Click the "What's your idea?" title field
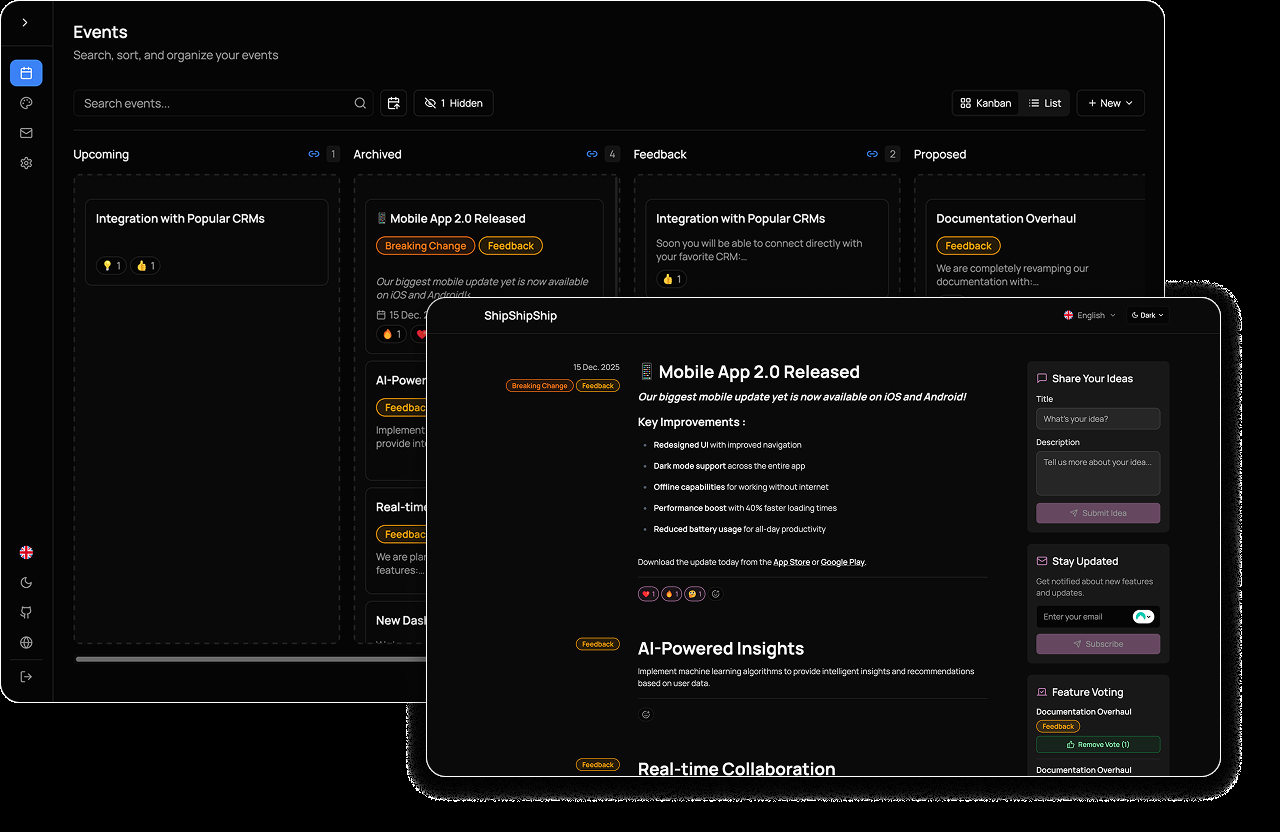Image resolution: width=1280 pixels, height=832 pixels. point(1098,419)
